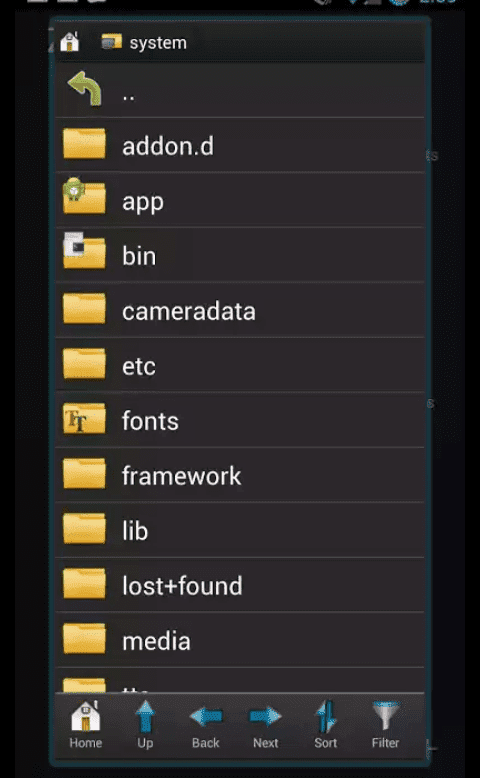Go forward with the Next arrow
Viewport: 480px width, 778px height.
click(x=266, y=724)
